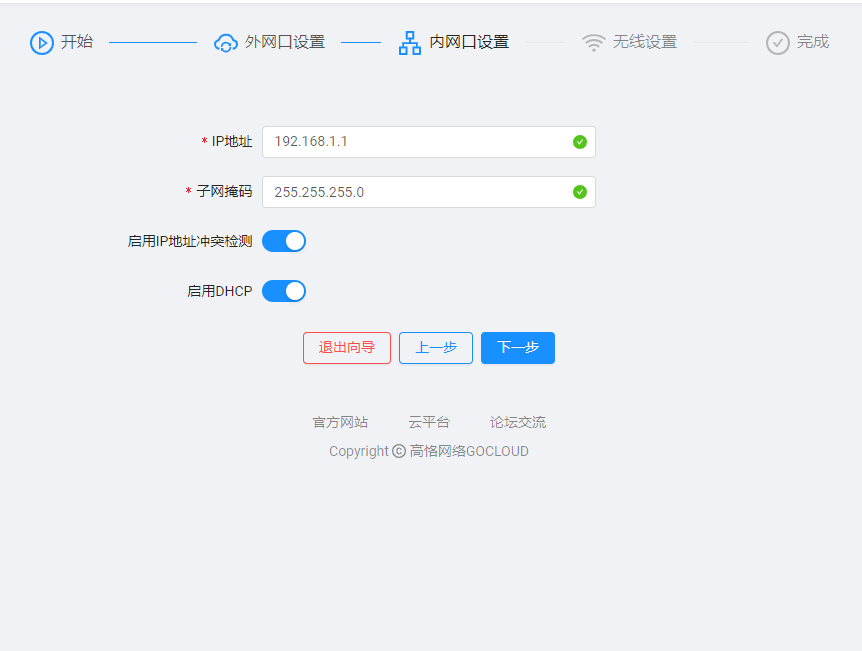Select the 外网口设置 step label

(285, 42)
